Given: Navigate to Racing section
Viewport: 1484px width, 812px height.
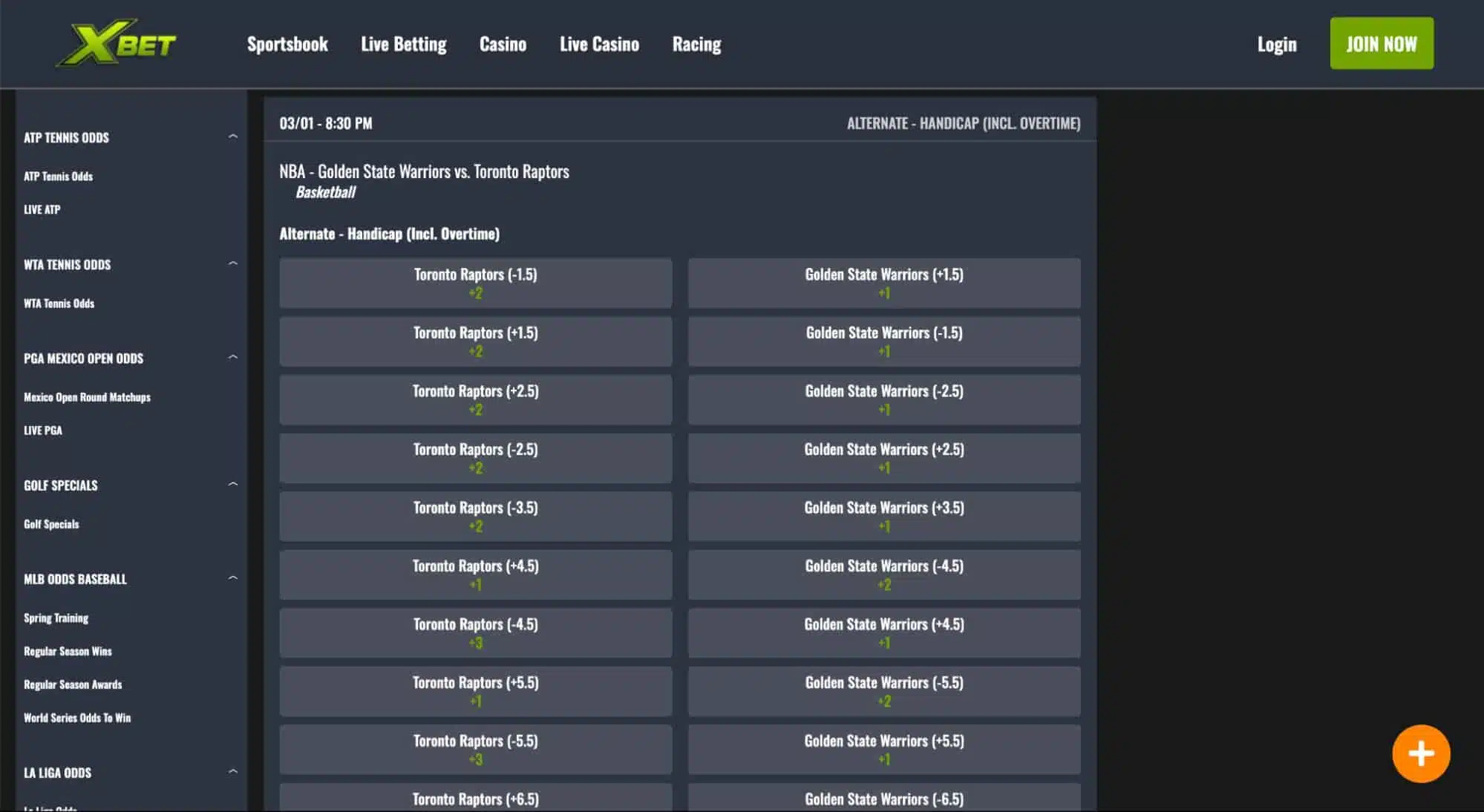Looking at the screenshot, I should pyautogui.click(x=696, y=45).
